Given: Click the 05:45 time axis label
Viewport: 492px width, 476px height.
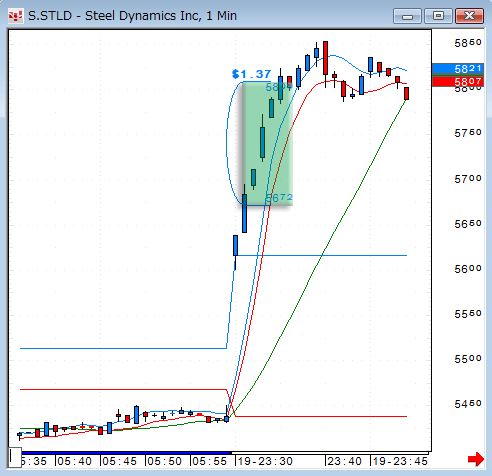Looking at the screenshot, I should coord(119,461).
